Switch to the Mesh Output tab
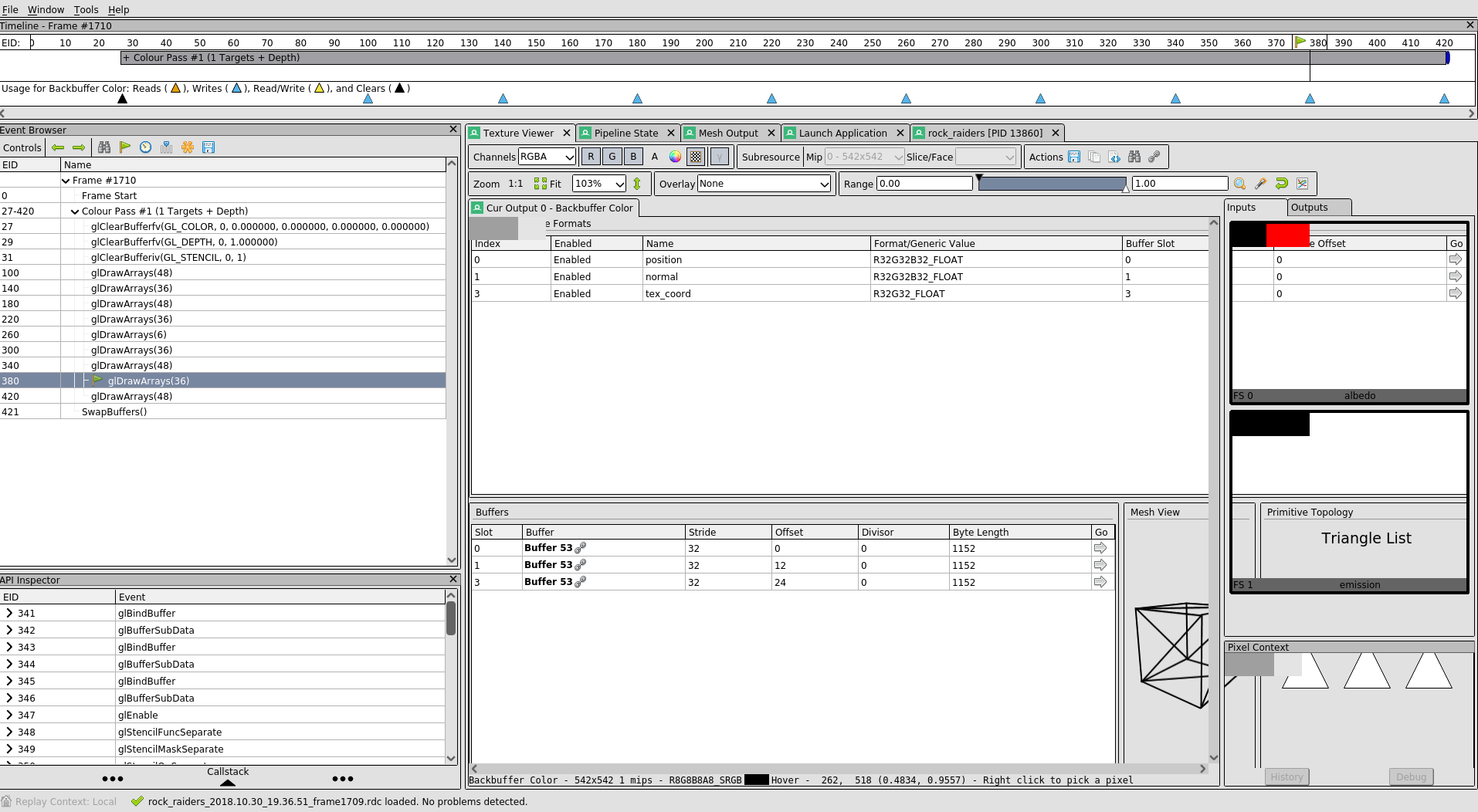 [728, 133]
